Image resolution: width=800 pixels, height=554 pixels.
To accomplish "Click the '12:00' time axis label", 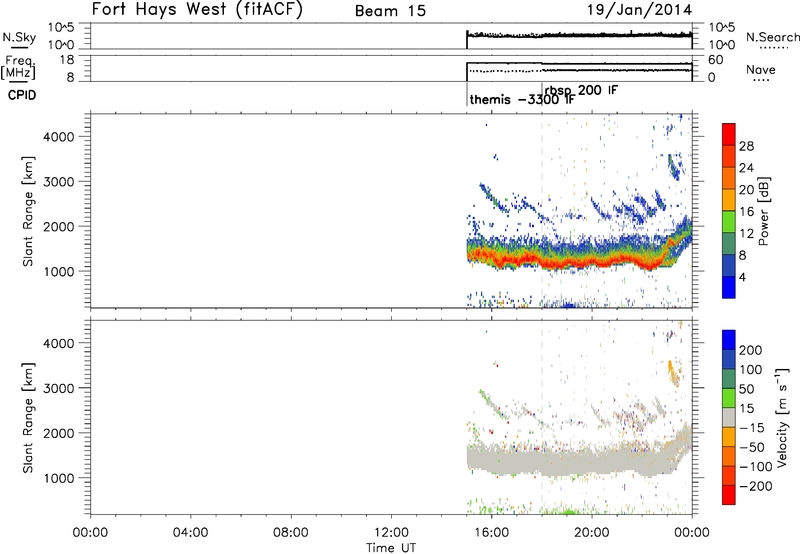I will (x=391, y=533).
